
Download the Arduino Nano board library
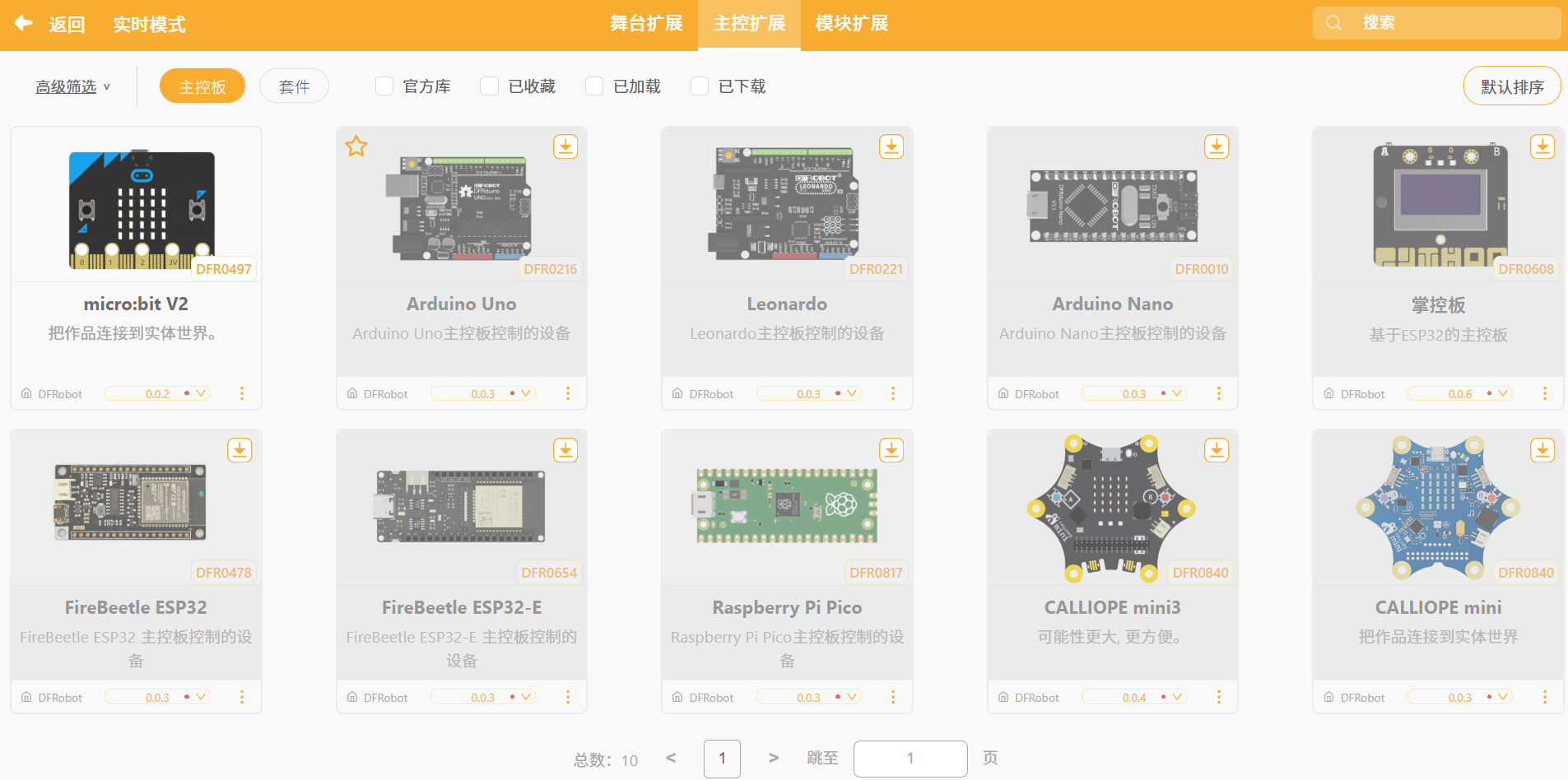(1217, 146)
